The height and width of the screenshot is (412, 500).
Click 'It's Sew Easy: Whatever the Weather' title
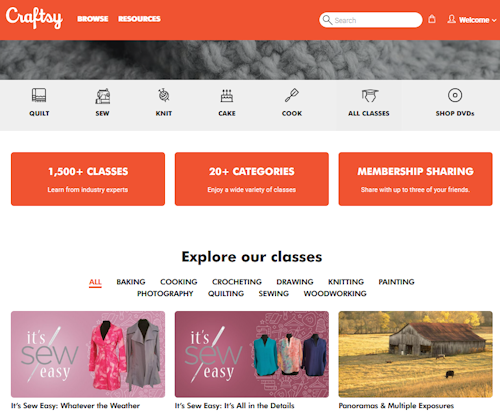(x=75, y=406)
